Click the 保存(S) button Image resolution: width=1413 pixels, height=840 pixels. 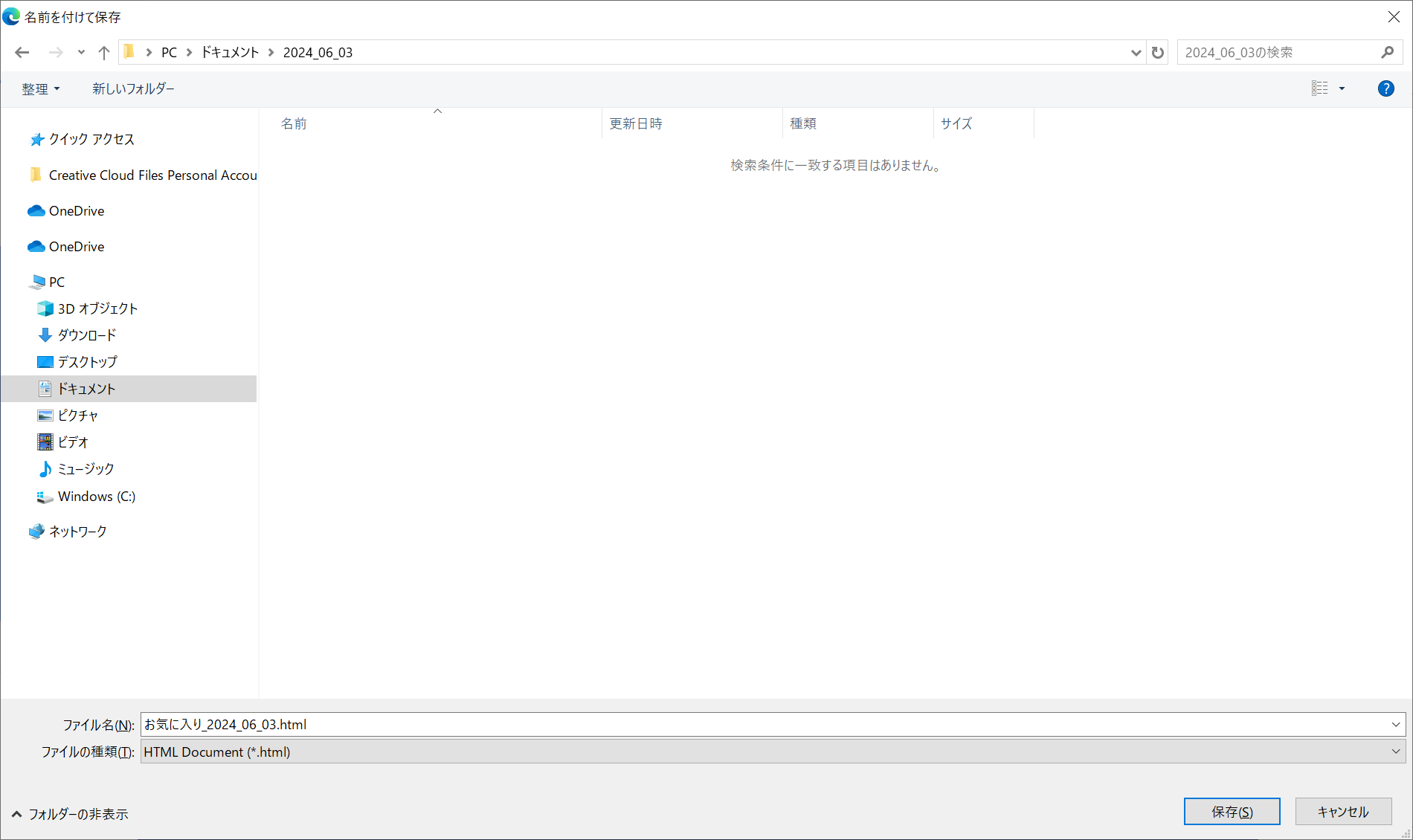1232,812
